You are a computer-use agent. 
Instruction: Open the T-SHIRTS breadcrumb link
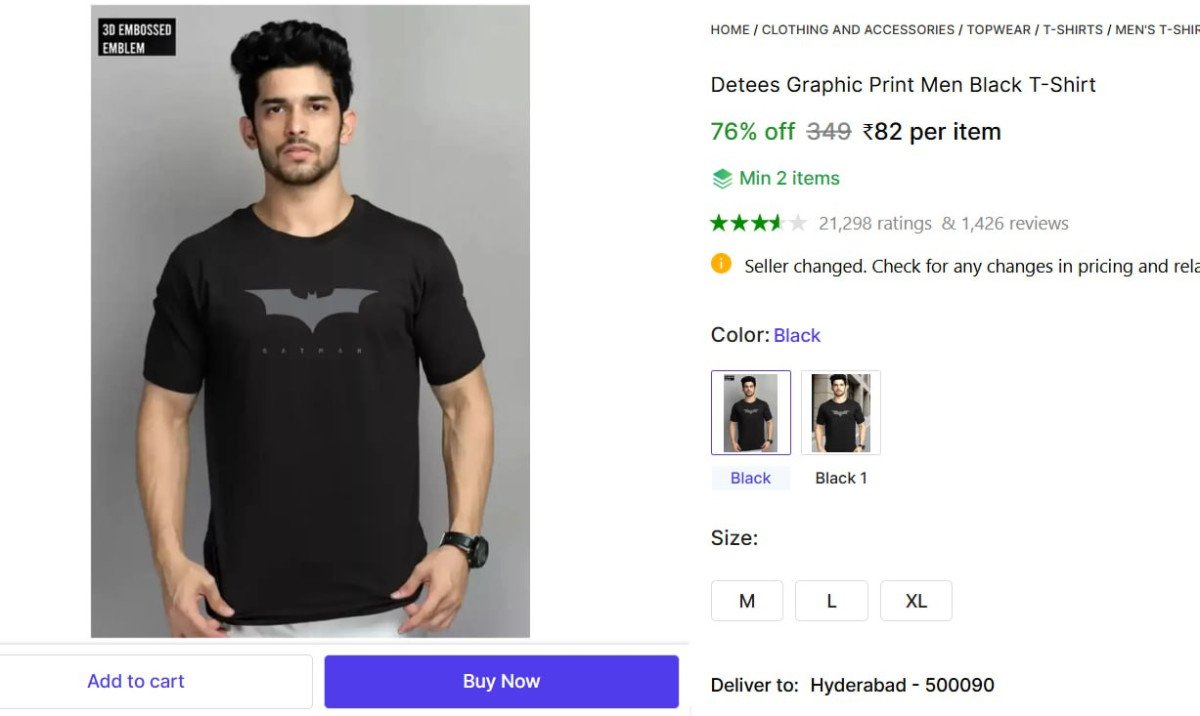(1073, 30)
